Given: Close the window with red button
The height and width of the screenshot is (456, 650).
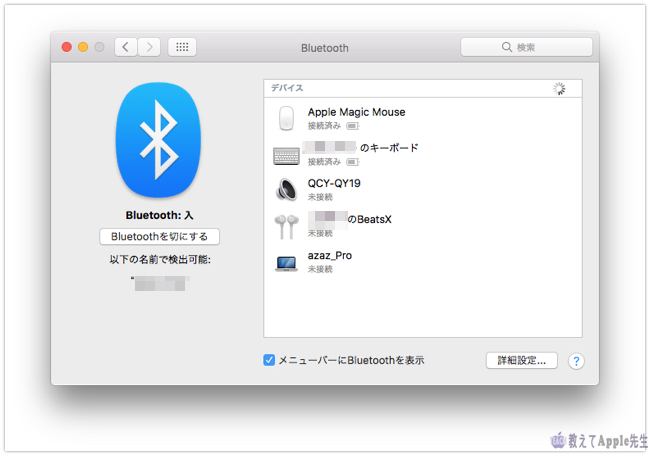Looking at the screenshot, I should click(x=67, y=47).
